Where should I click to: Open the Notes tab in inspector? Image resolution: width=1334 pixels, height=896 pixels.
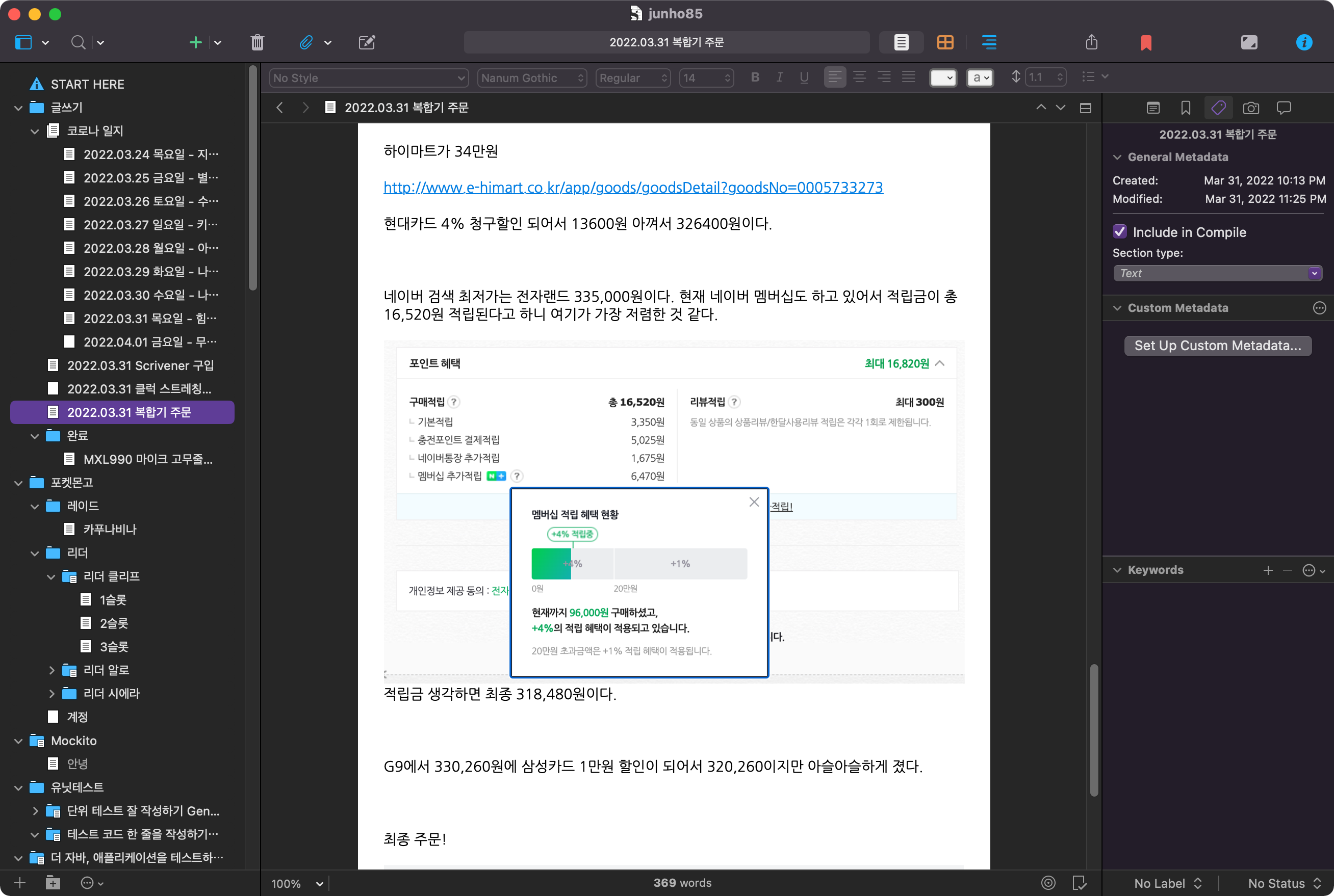coord(1153,108)
